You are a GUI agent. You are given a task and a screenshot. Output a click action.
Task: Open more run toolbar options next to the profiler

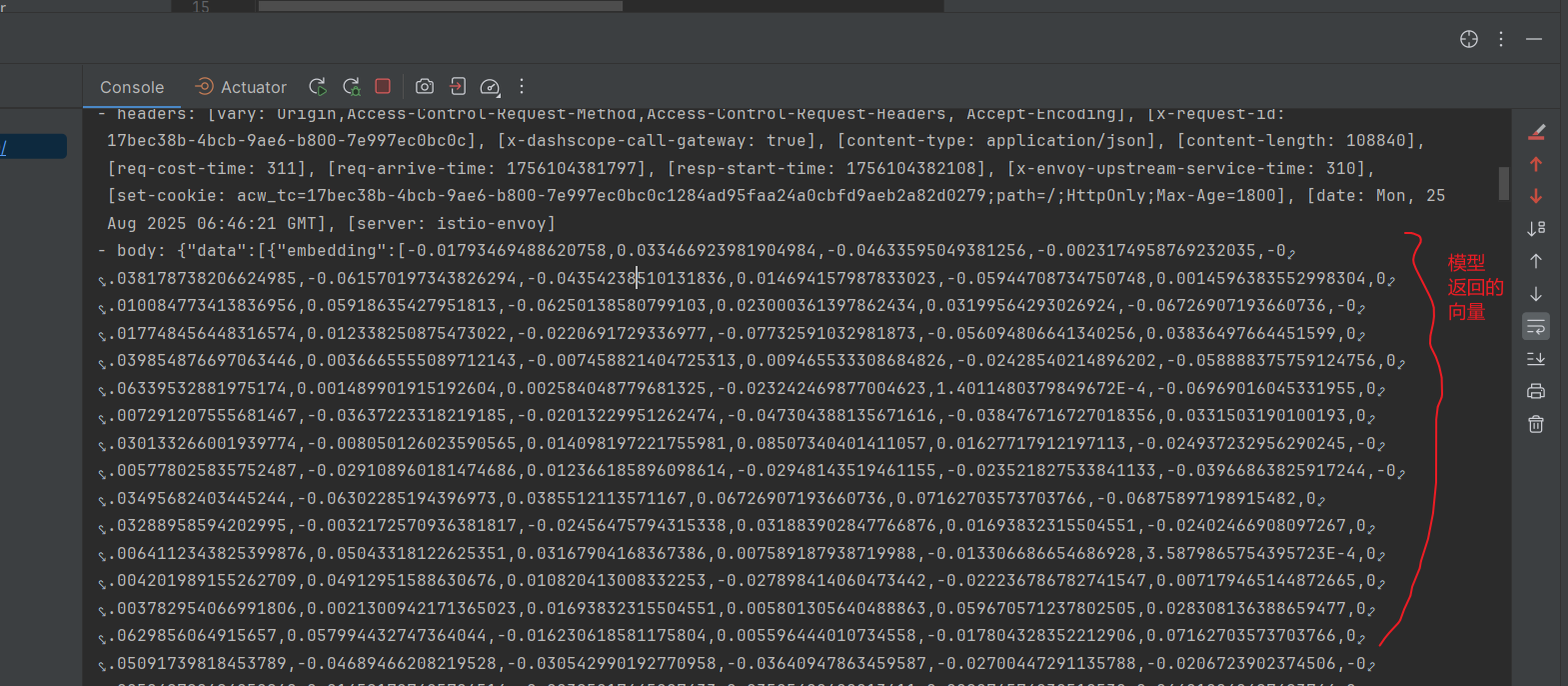(522, 87)
